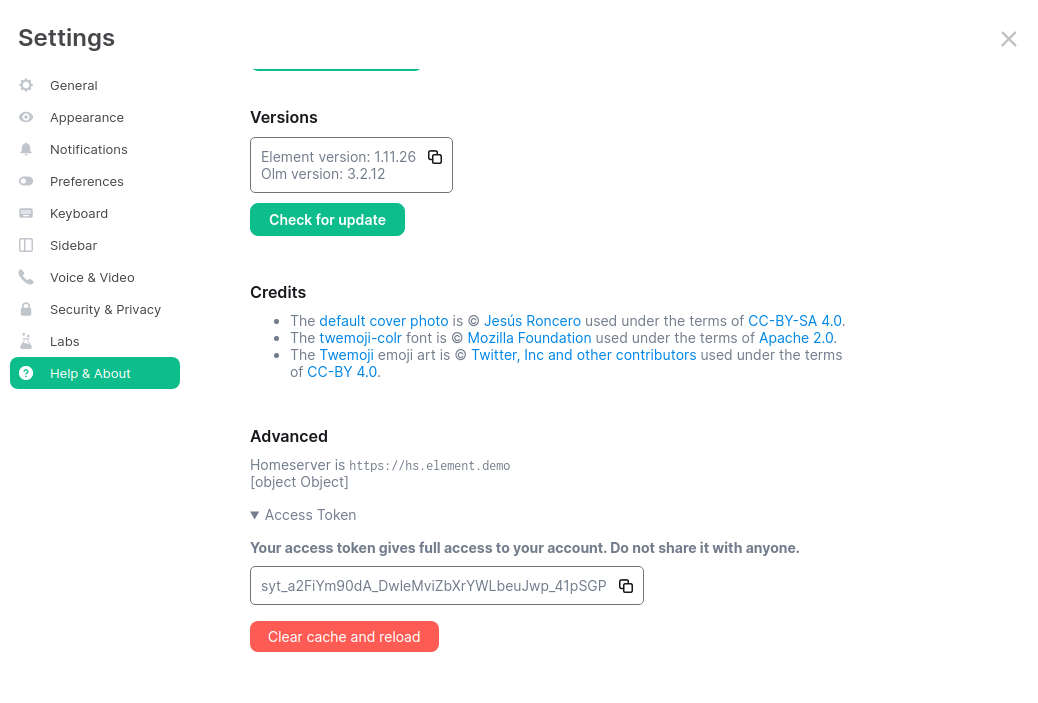The width and height of the screenshot is (1038, 703).
Task: Click the Security & Privacy lock icon
Action: (26, 310)
